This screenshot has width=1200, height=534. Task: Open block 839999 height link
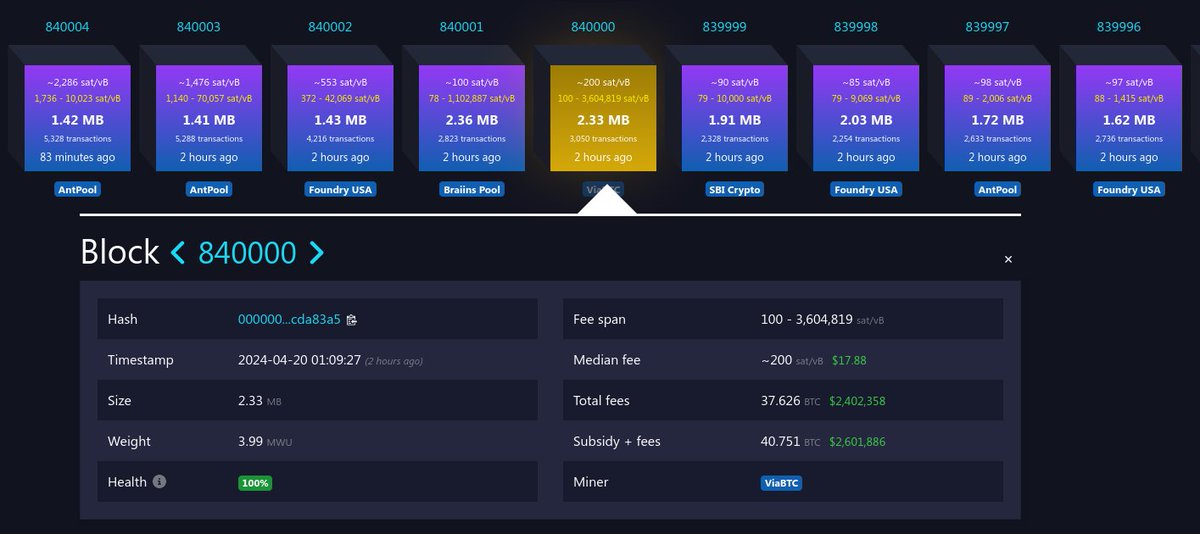point(724,27)
